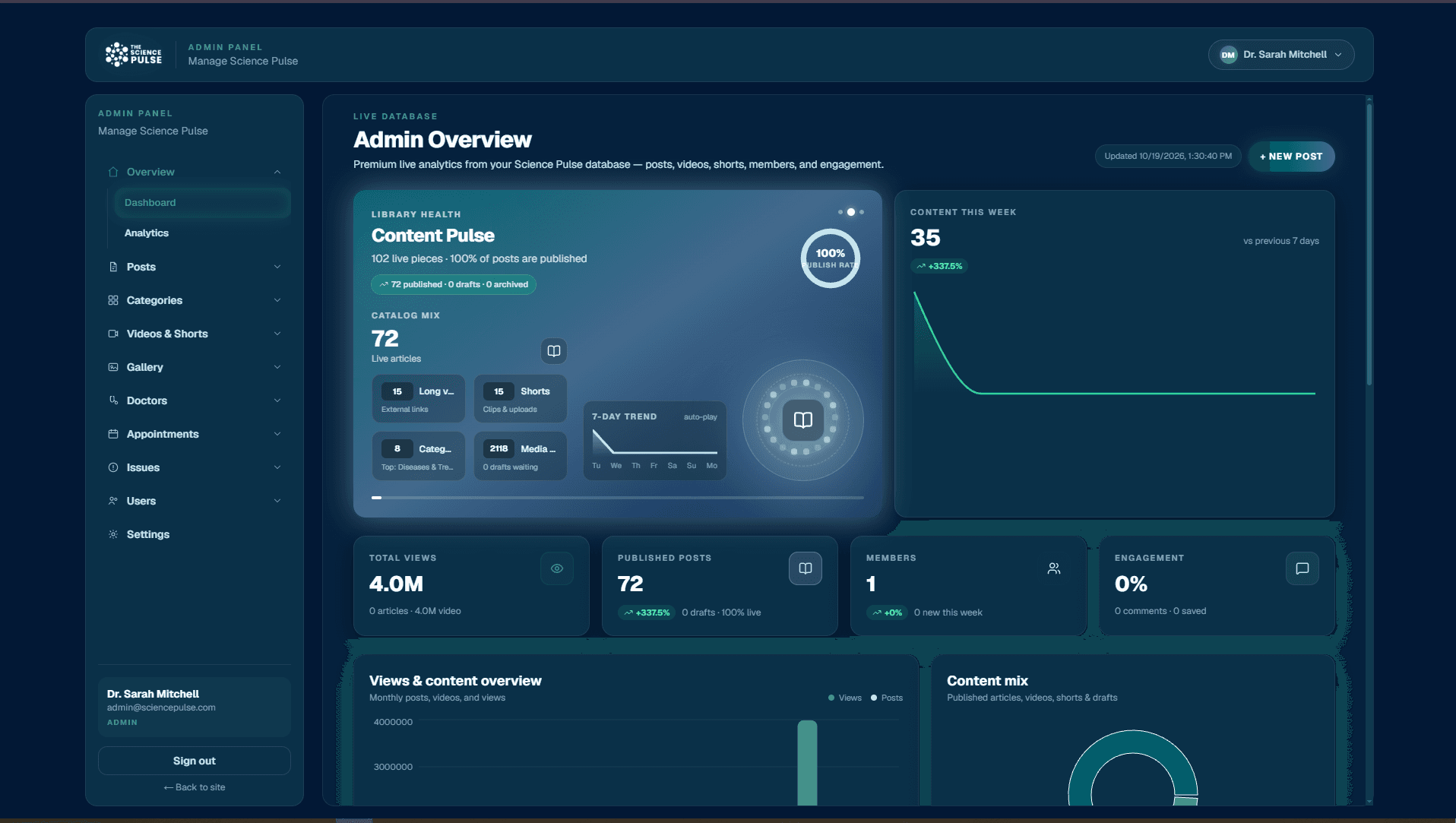Click the Doctors stethoscope icon
Image resolution: width=1456 pixels, height=823 pixels.
113,400
